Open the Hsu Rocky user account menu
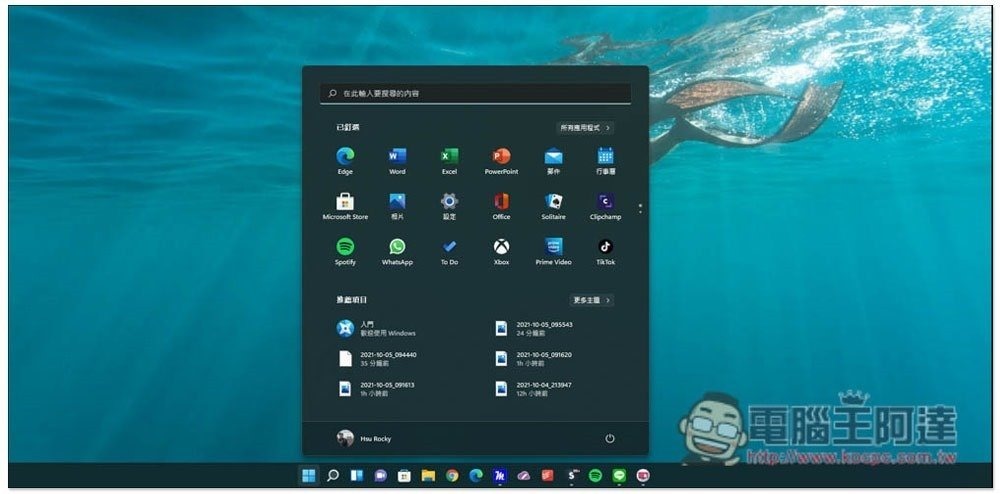Viewport: 1000px width, 494px height. (364, 439)
